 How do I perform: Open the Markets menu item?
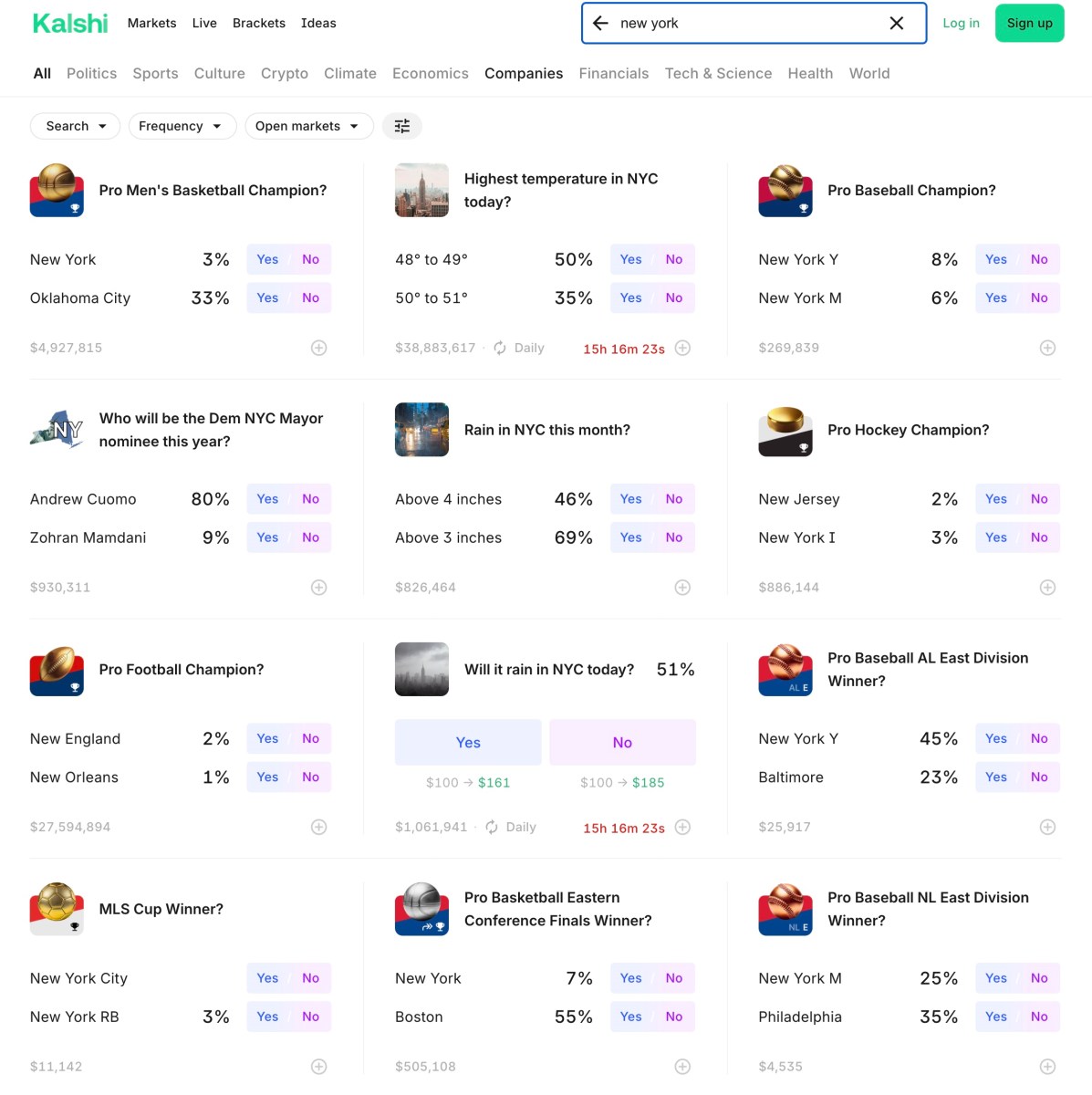click(x=152, y=23)
